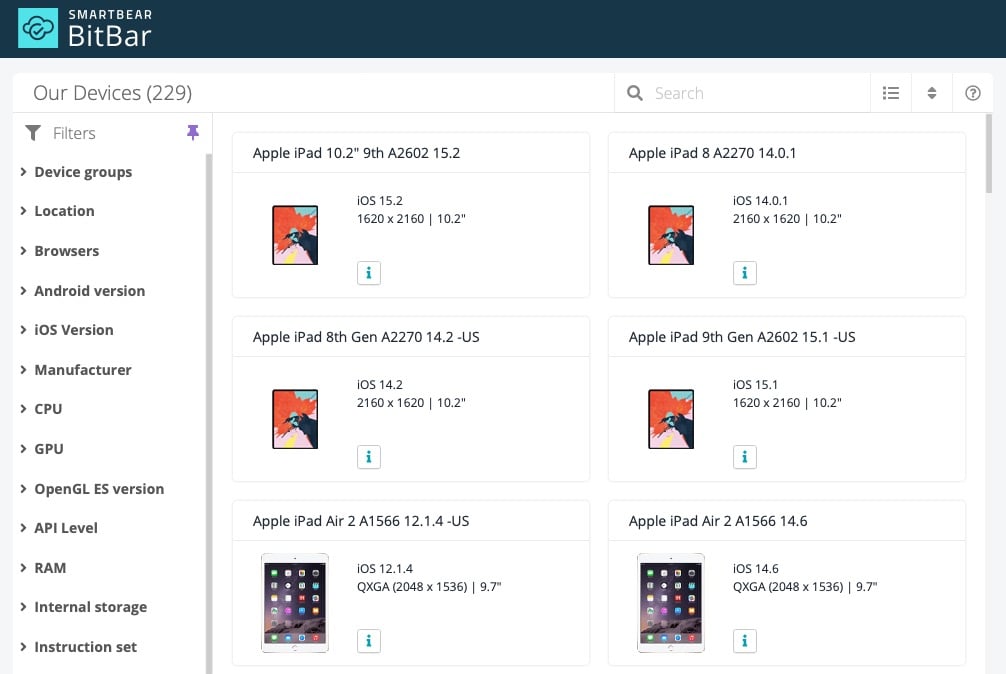Click the iOS 15.2 version text
The image size is (1006, 674).
point(380,201)
